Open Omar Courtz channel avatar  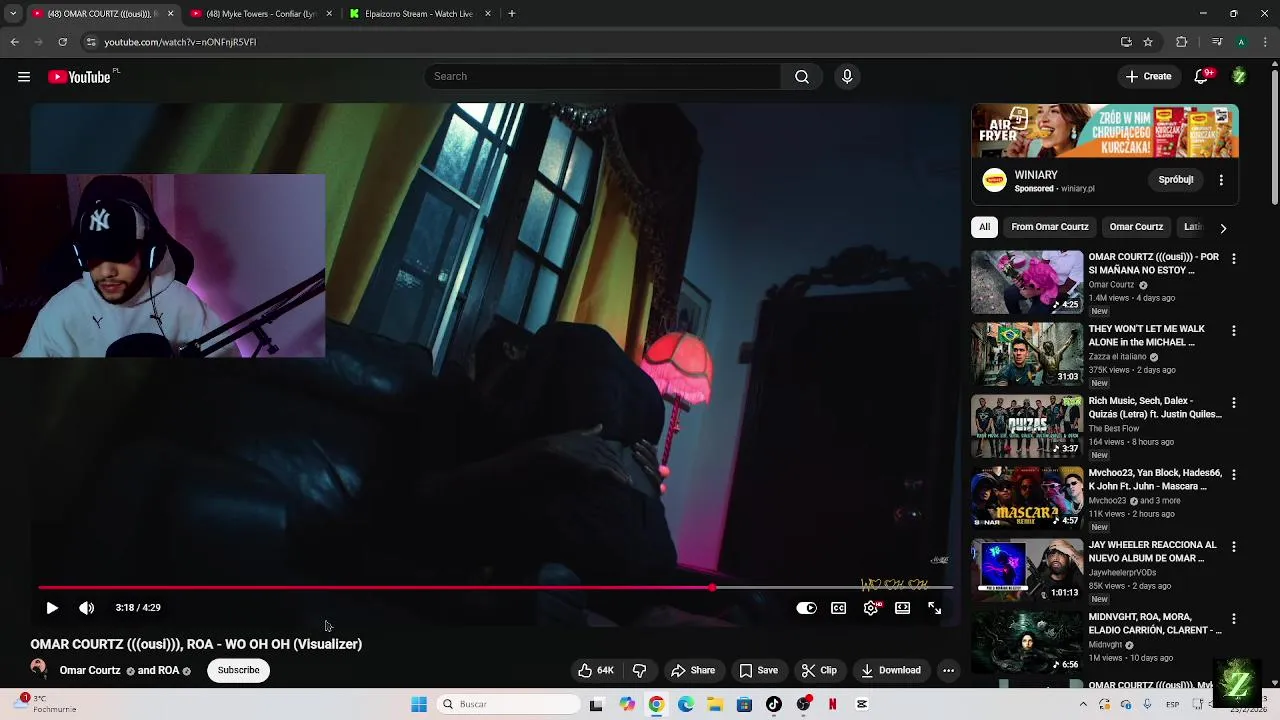pos(38,668)
